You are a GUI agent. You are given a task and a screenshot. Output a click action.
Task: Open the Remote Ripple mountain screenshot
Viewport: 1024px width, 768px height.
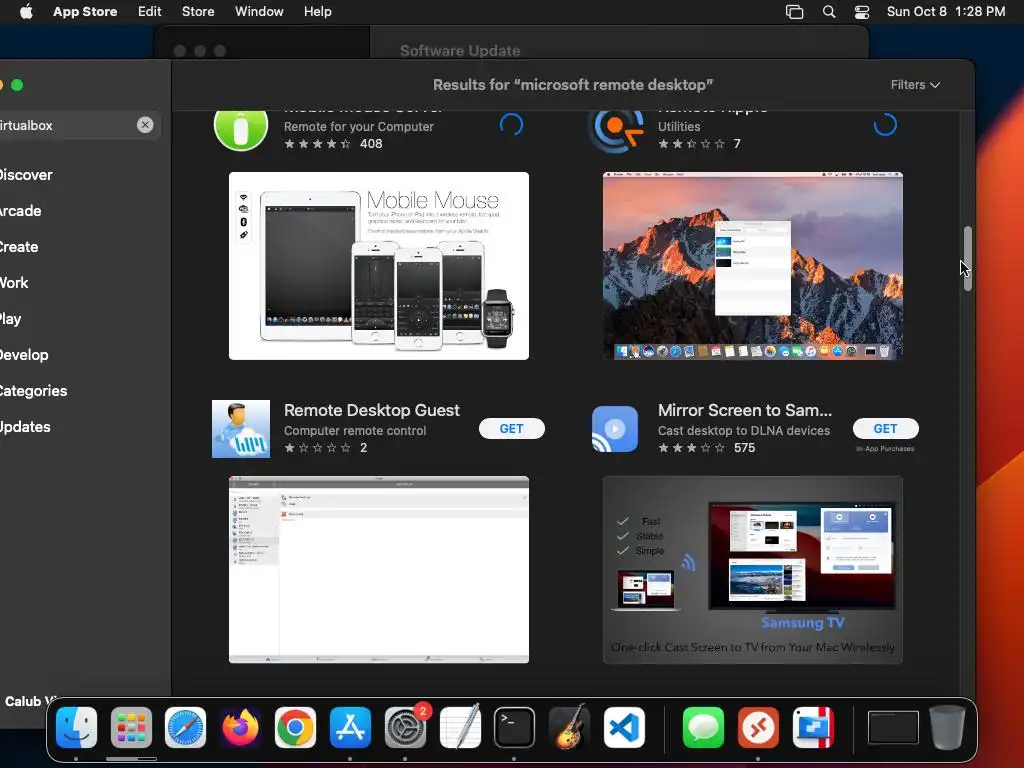pos(753,266)
